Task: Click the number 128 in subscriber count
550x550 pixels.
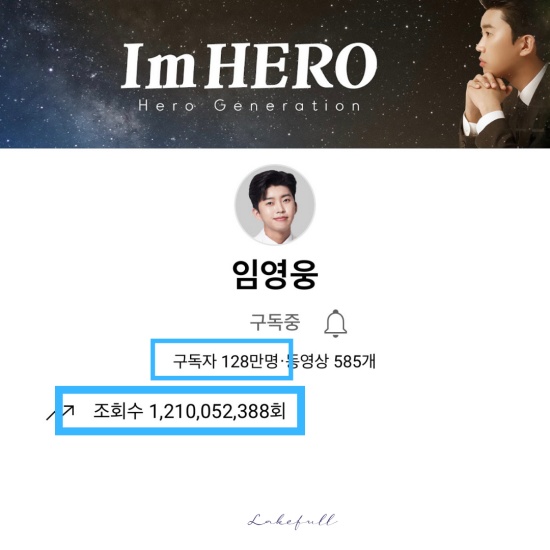Action: [x=235, y=362]
